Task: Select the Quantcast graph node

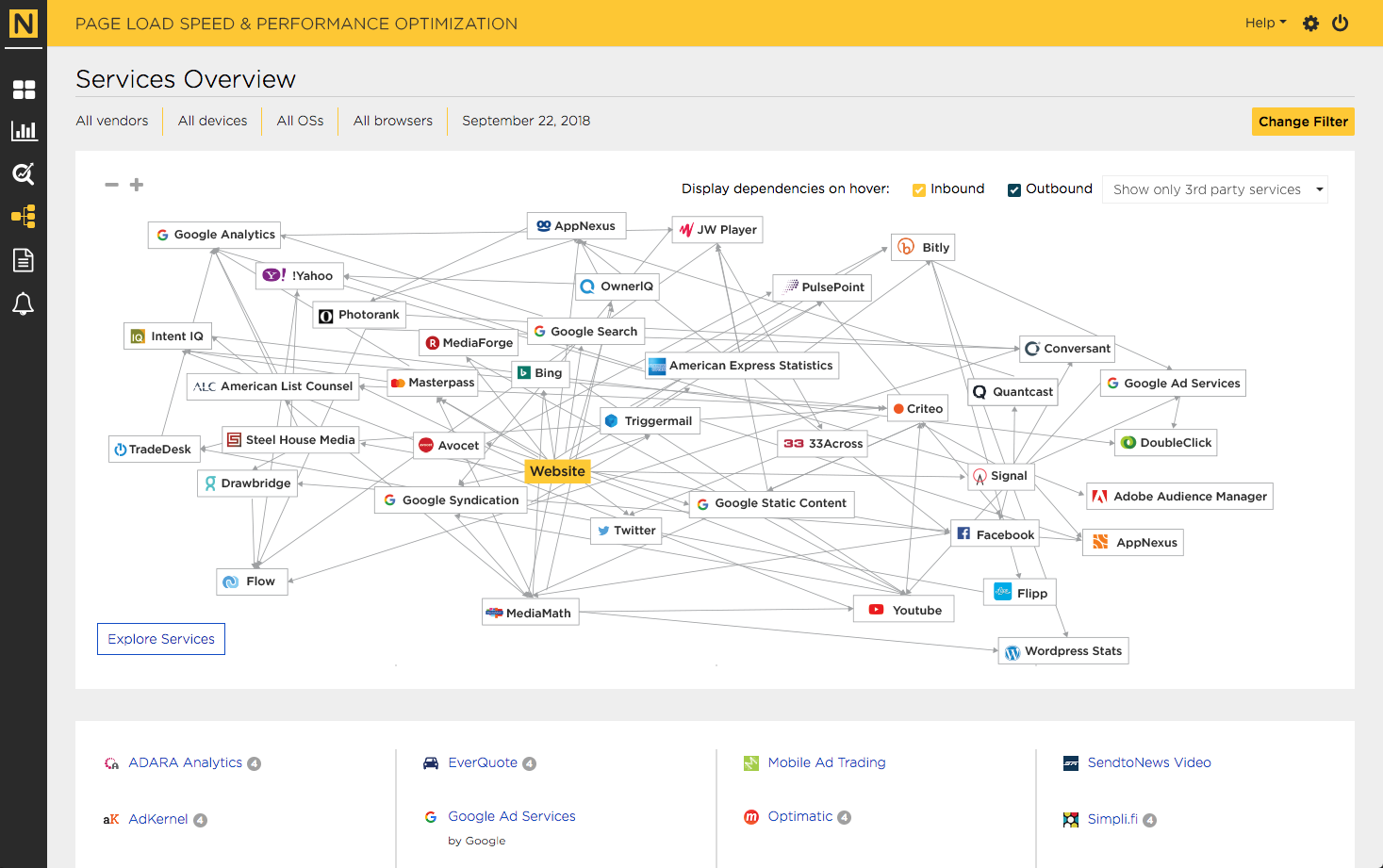Action: click(1013, 392)
